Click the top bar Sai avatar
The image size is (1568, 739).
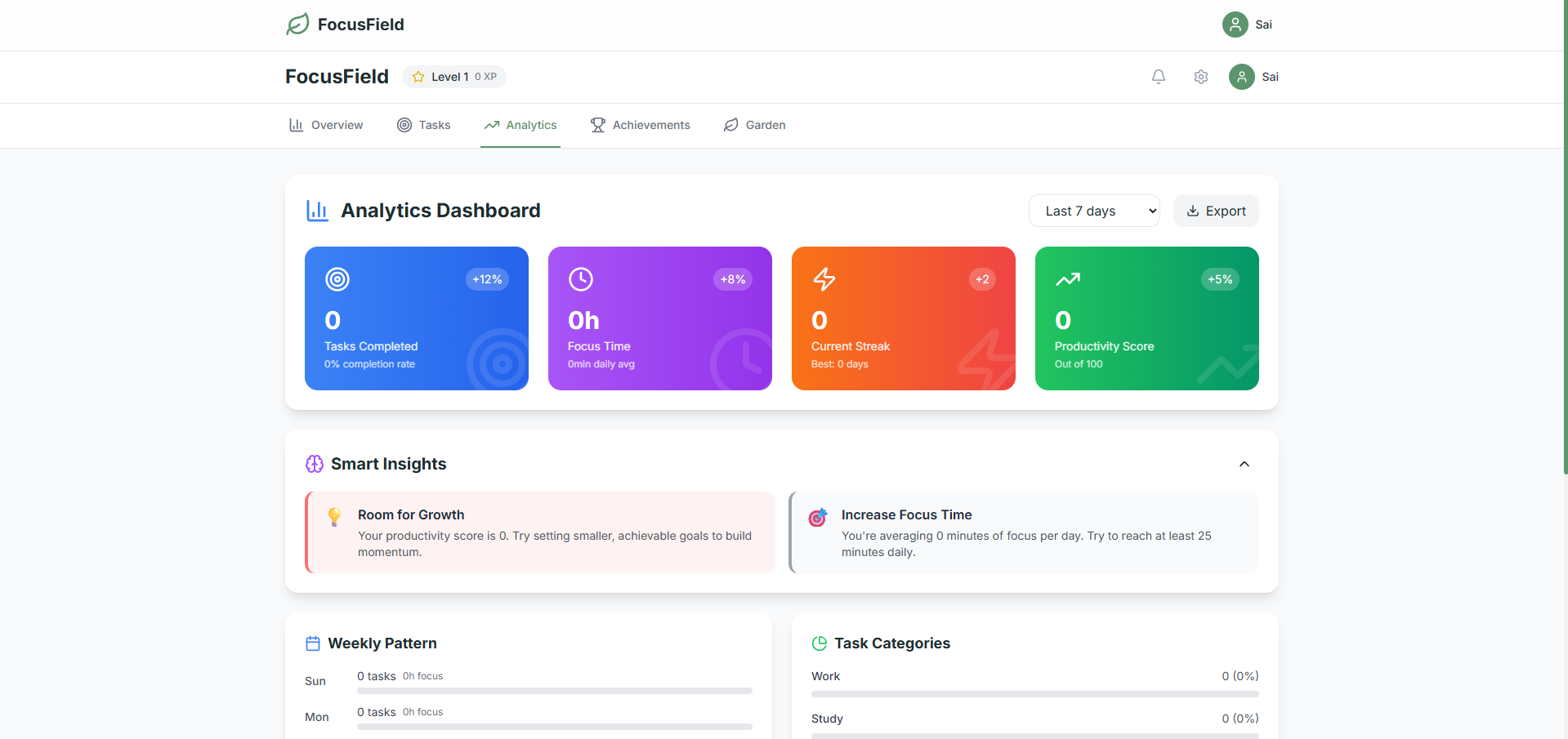(x=1235, y=24)
